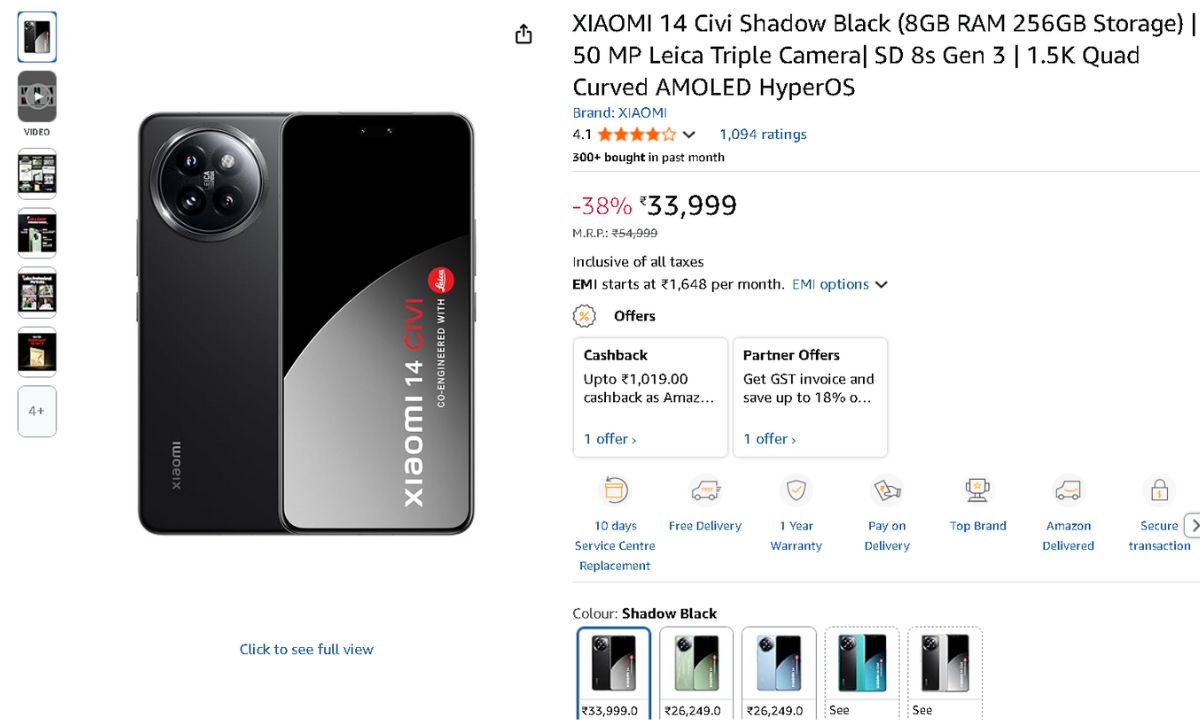Click the Secure transaction lock icon
1200x720 pixels.
(1159, 491)
